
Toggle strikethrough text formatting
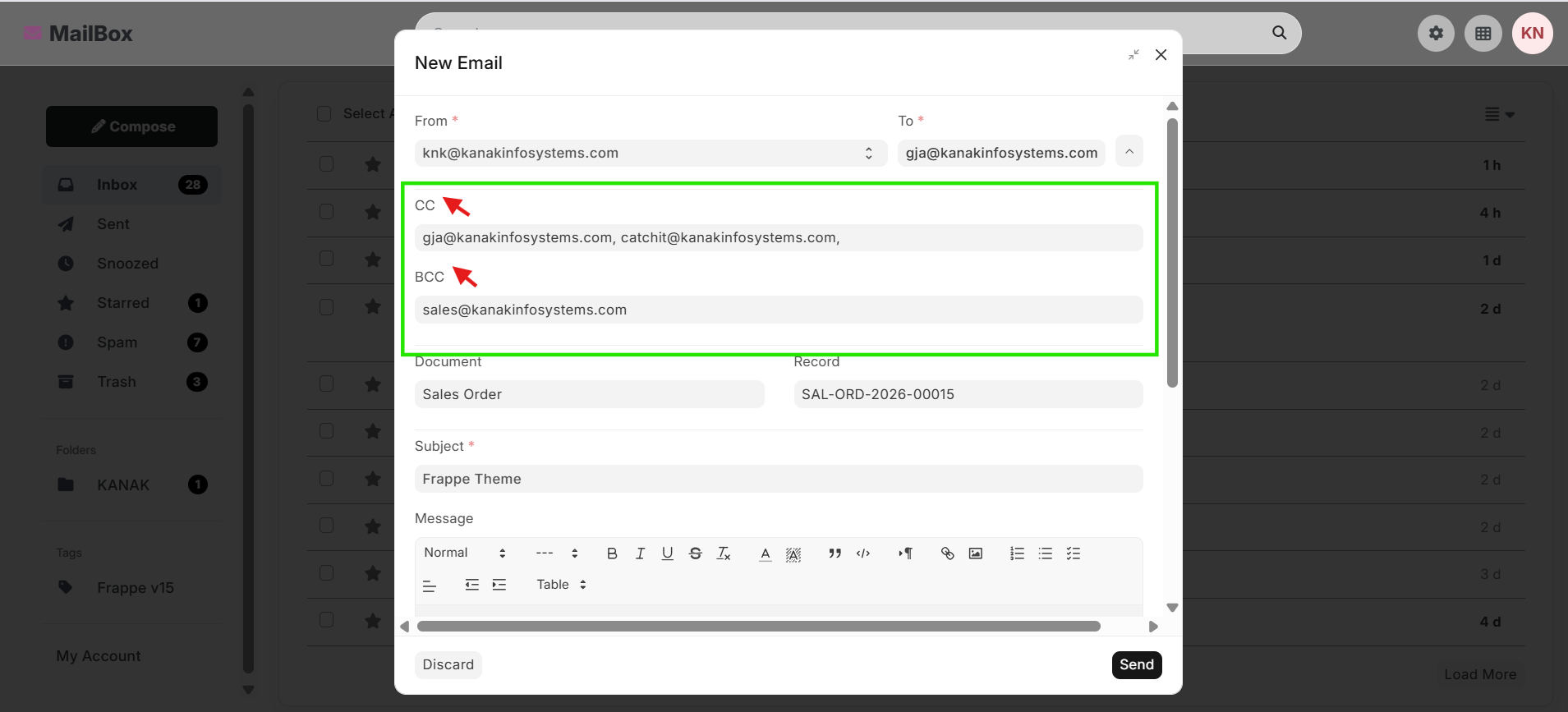(696, 554)
